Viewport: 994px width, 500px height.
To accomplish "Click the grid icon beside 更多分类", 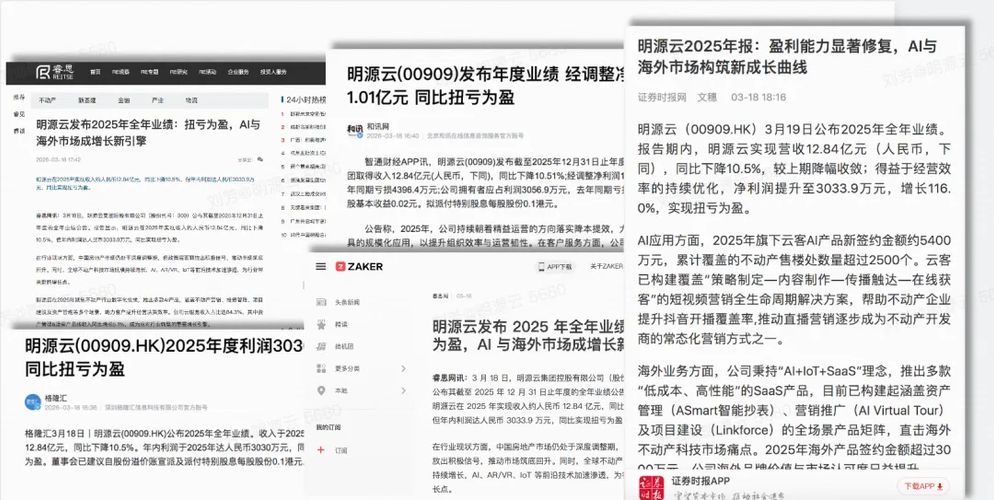I will 321,368.
